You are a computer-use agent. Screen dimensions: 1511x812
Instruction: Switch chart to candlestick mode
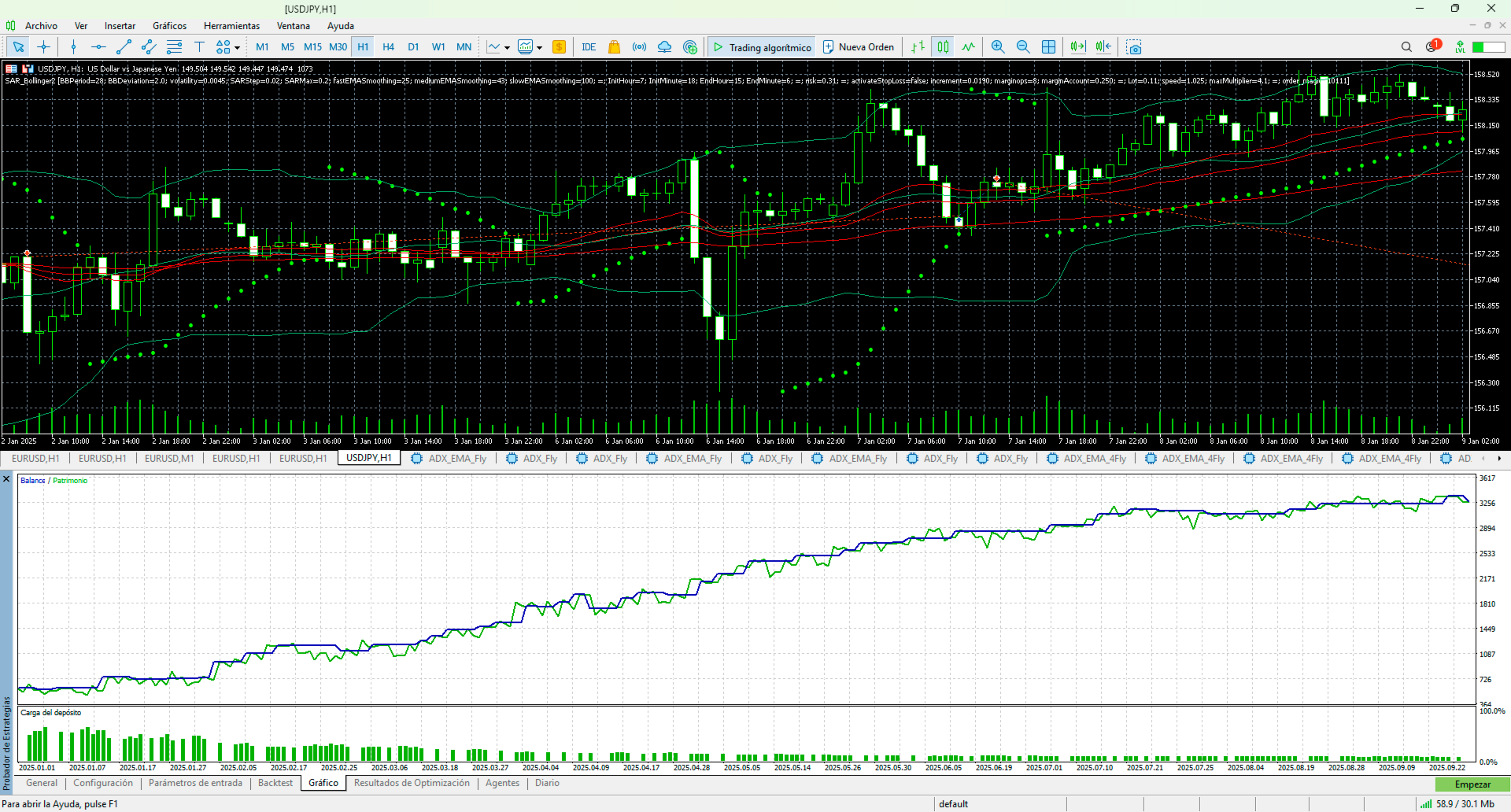(943, 47)
